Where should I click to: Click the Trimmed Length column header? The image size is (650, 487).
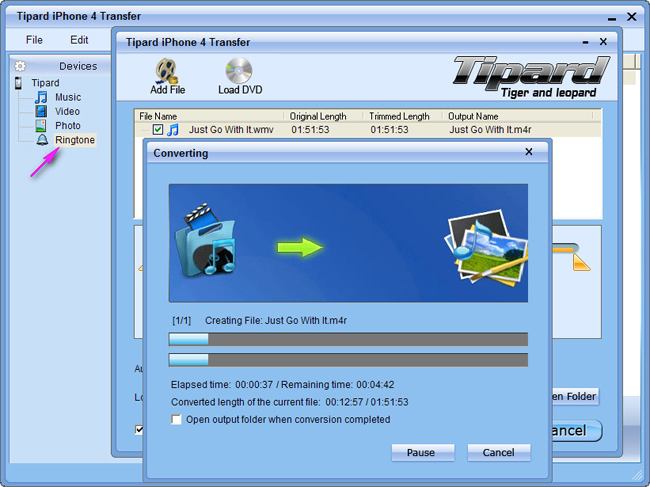point(403,116)
